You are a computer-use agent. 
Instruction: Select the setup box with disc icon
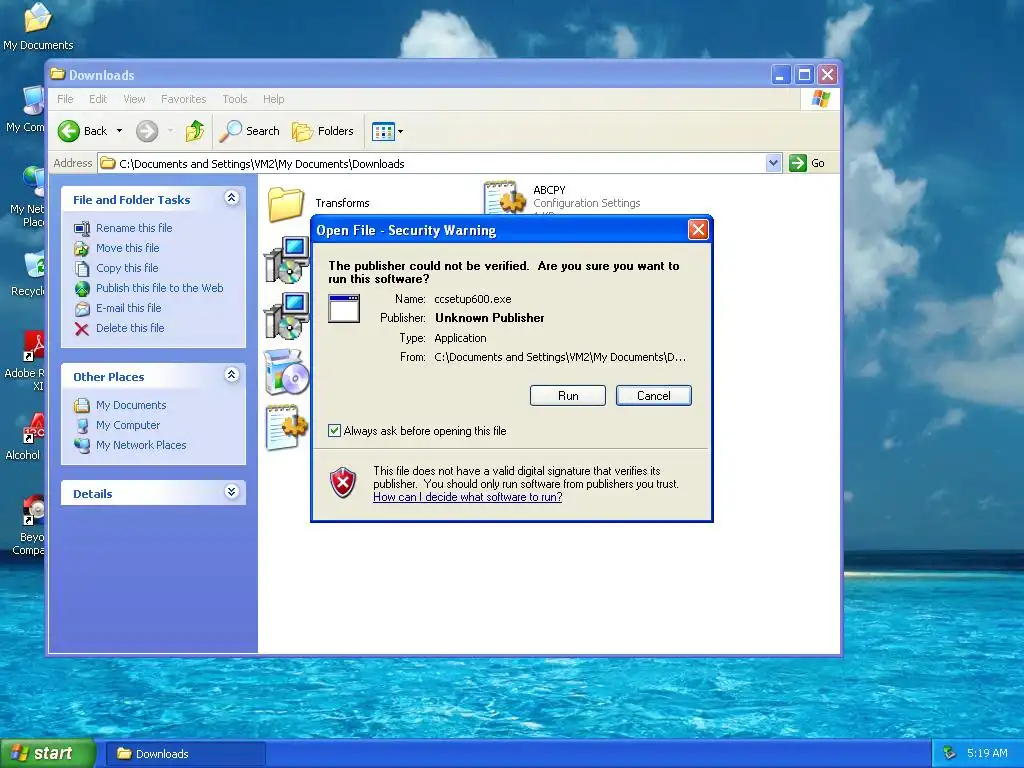point(286,372)
